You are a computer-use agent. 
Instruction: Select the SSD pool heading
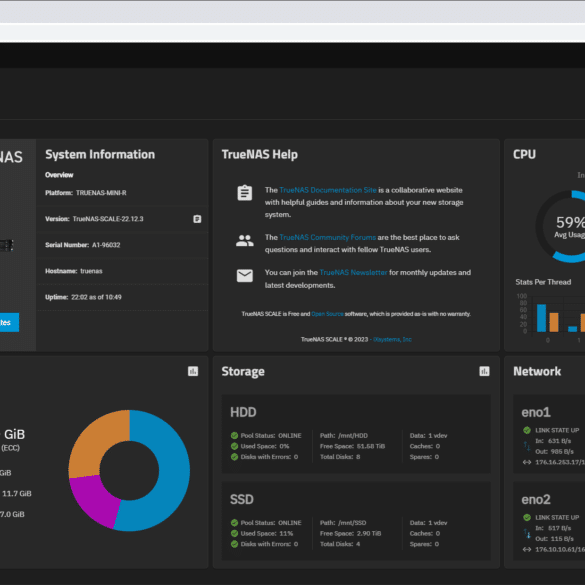[x=242, y=500]
